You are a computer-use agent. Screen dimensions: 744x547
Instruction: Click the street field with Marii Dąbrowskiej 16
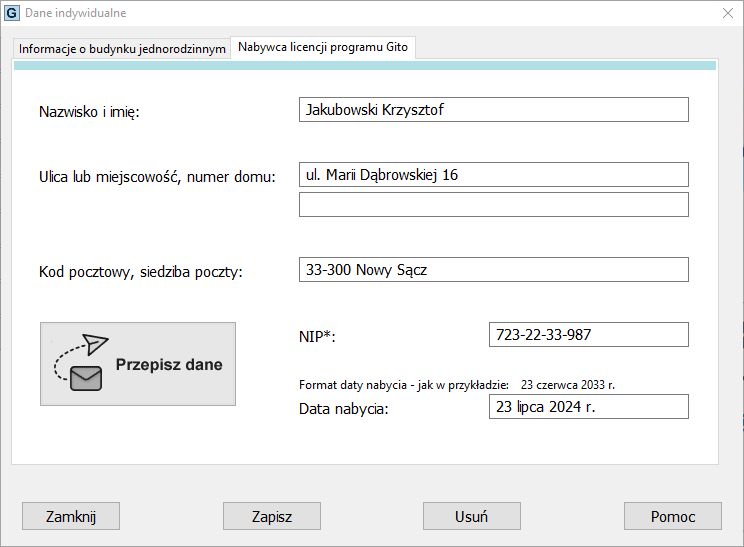click(493, 175)
